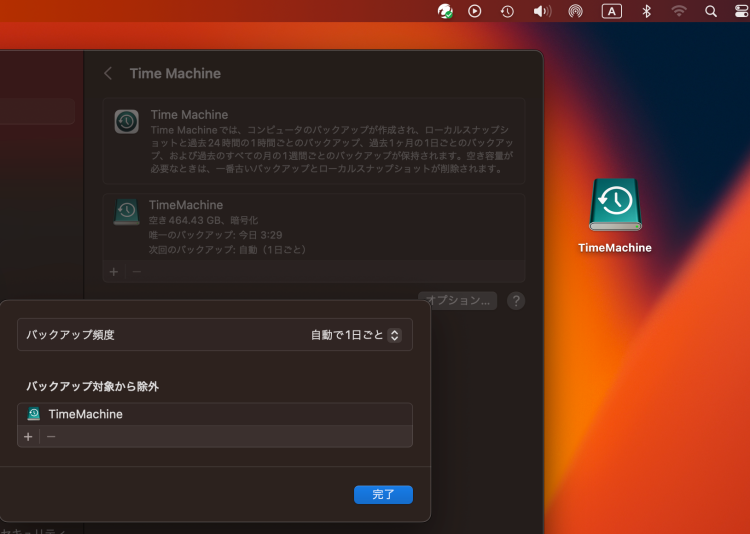The height and width of the screenshot is (534, 750).
Task: Open the input source A menu
Action: [x=612, y=11]
